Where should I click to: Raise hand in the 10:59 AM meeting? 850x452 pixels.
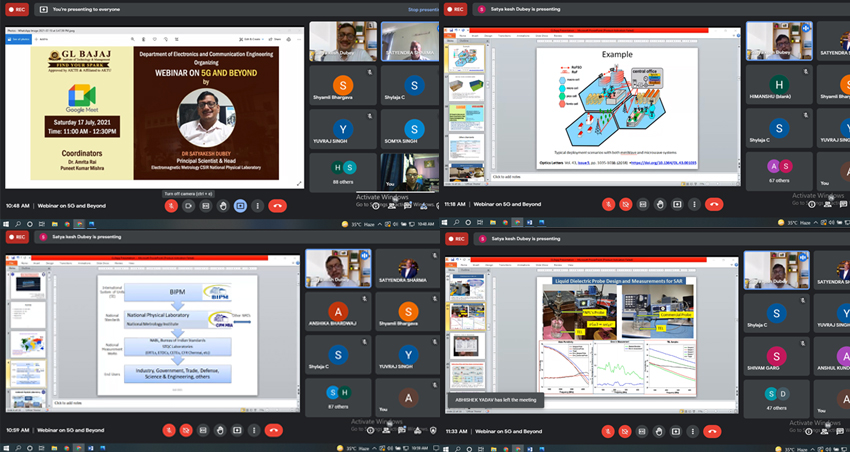pos(220,430)
